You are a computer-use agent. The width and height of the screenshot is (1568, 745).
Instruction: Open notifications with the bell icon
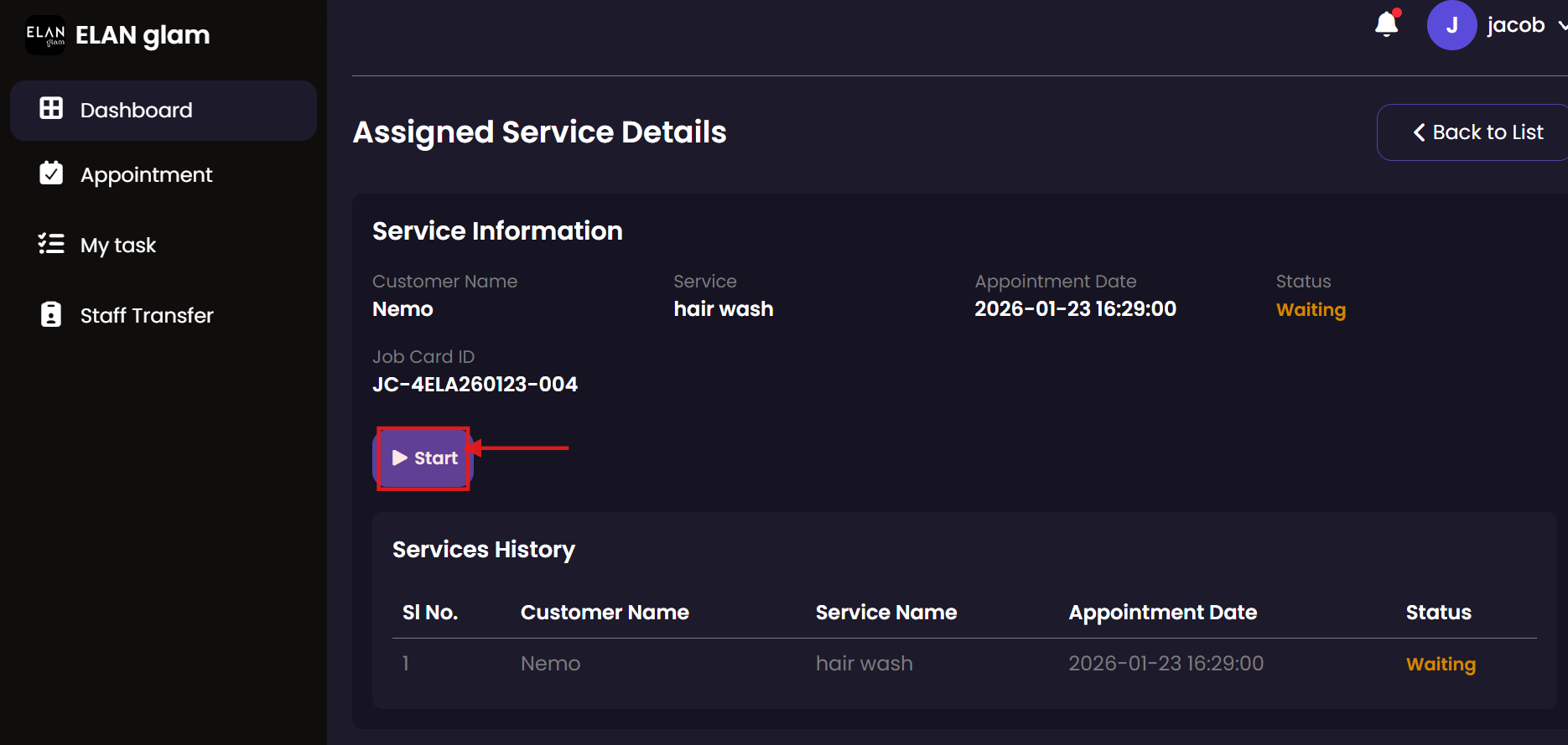click(1386, 24)
